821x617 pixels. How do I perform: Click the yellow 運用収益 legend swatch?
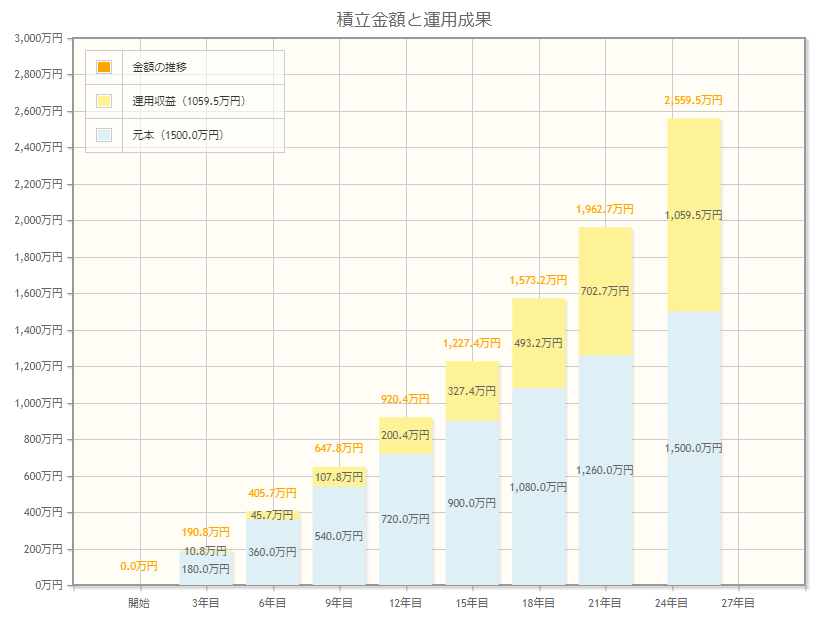pyautogui.click(x=104, y=101)
